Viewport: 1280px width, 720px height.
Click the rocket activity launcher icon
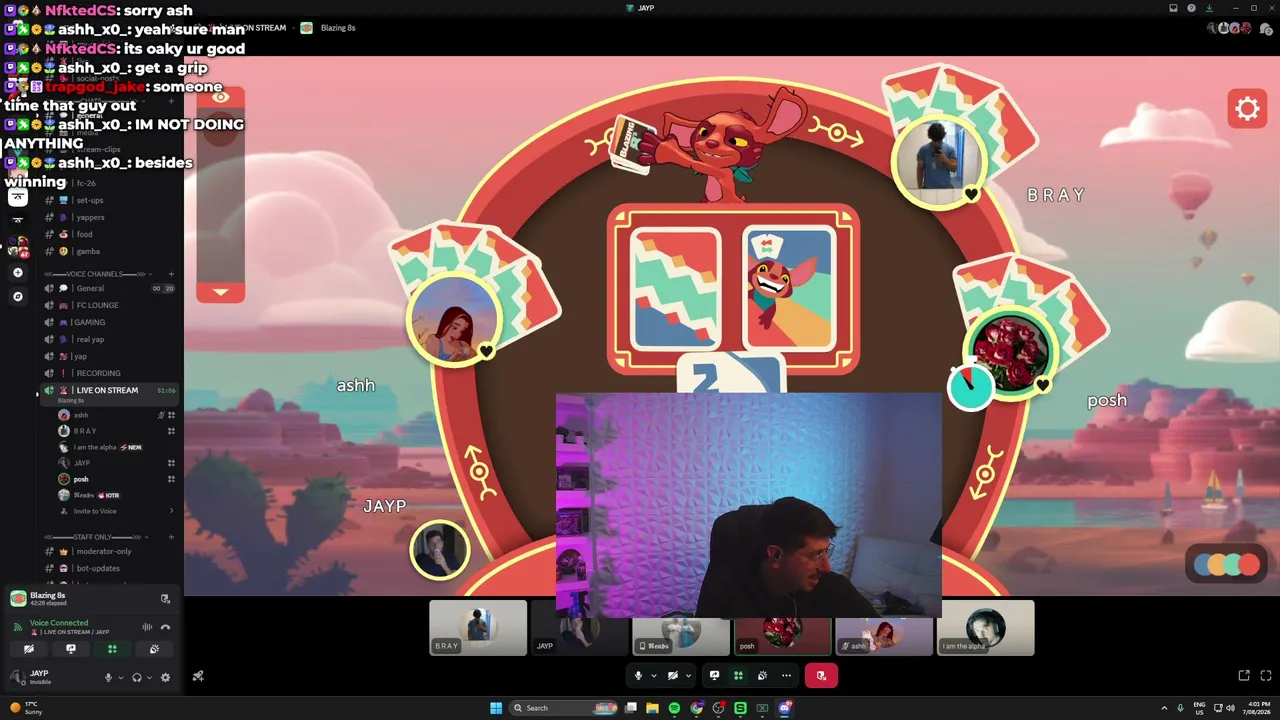(x=198, y=676)
